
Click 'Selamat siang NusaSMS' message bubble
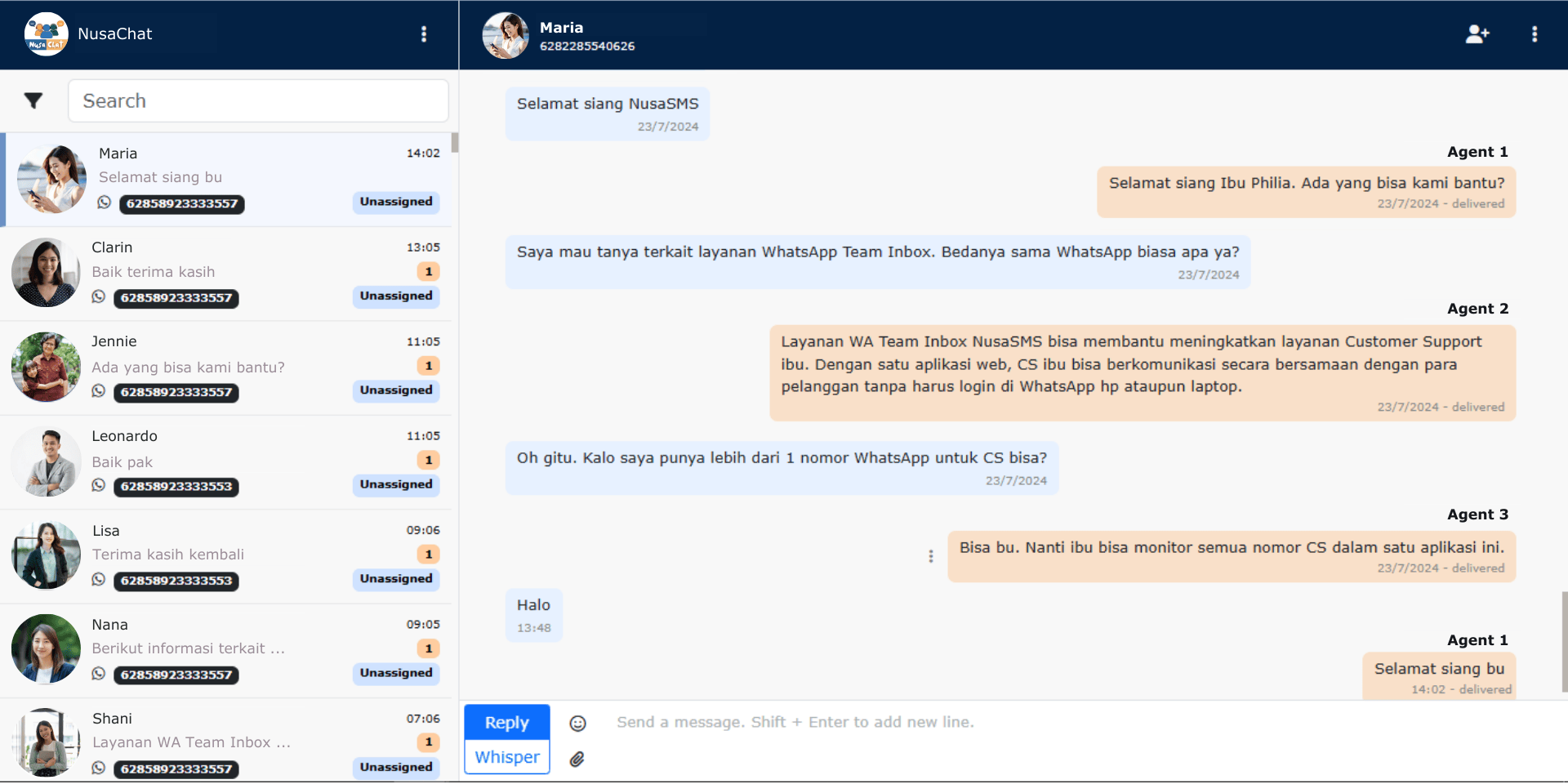tap(608, 114)
